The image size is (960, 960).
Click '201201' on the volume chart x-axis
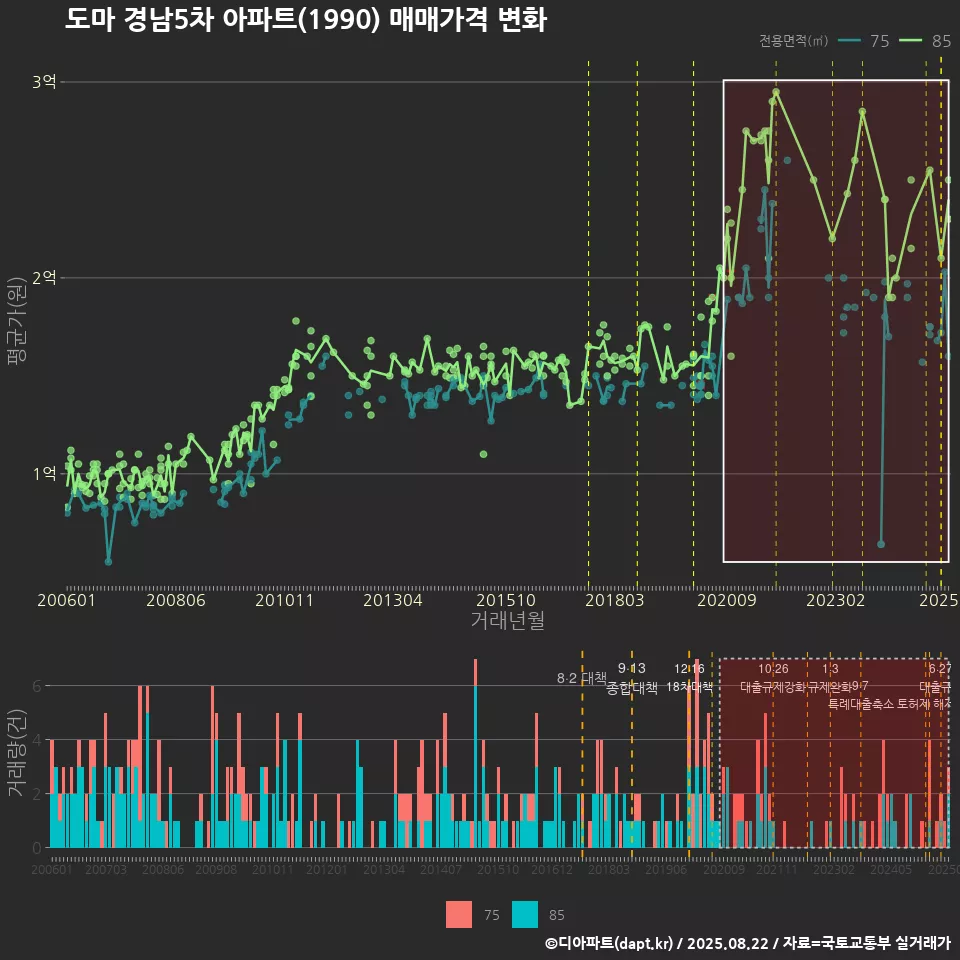(327, 869)
